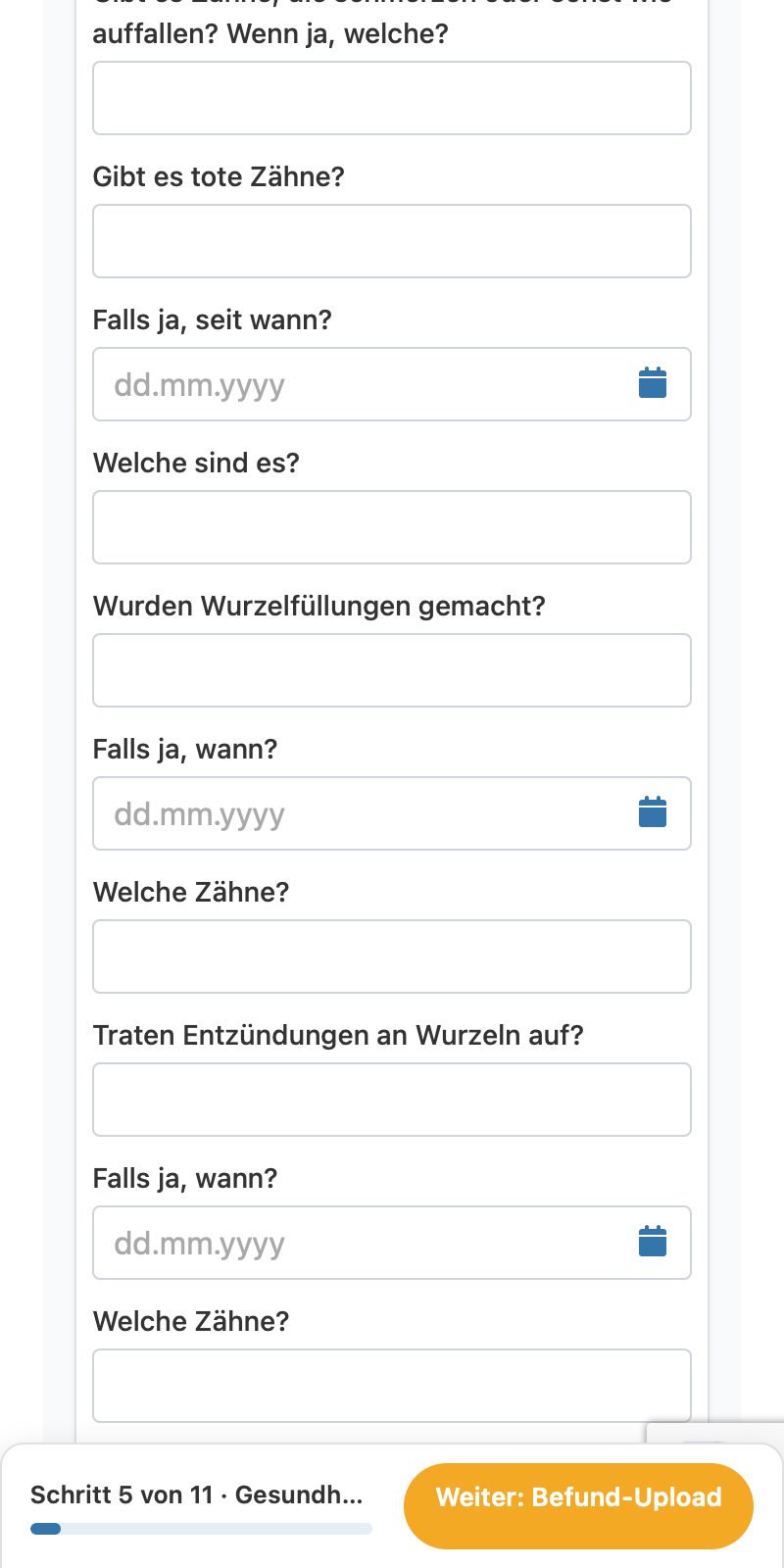
Task: Focus the 'Falls ja, seit wann?' date field
Action: pyautogui.click(x=392, y=384)
